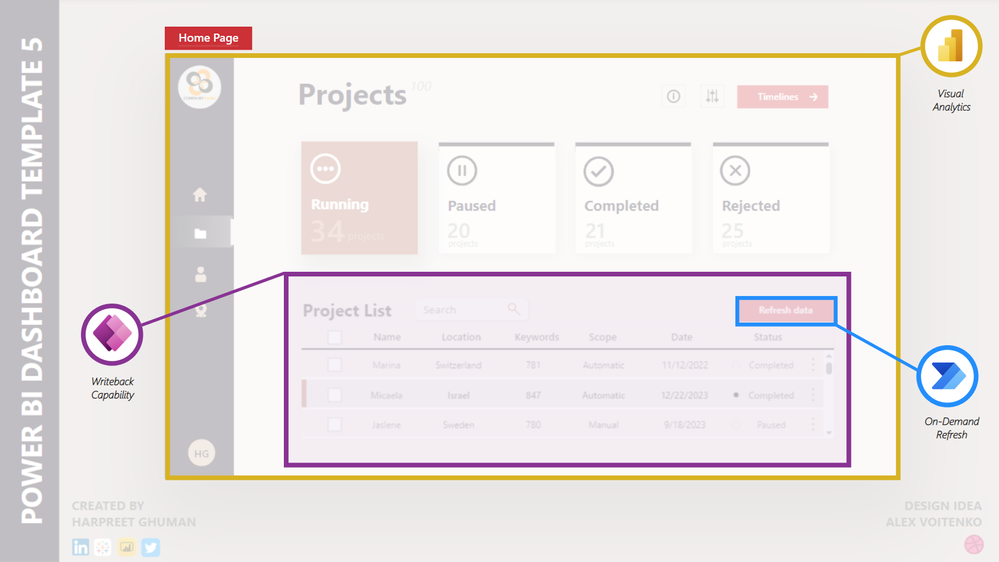
Task: Click the Home Page label
Action: pyautogui.click(x=208, y=38)
